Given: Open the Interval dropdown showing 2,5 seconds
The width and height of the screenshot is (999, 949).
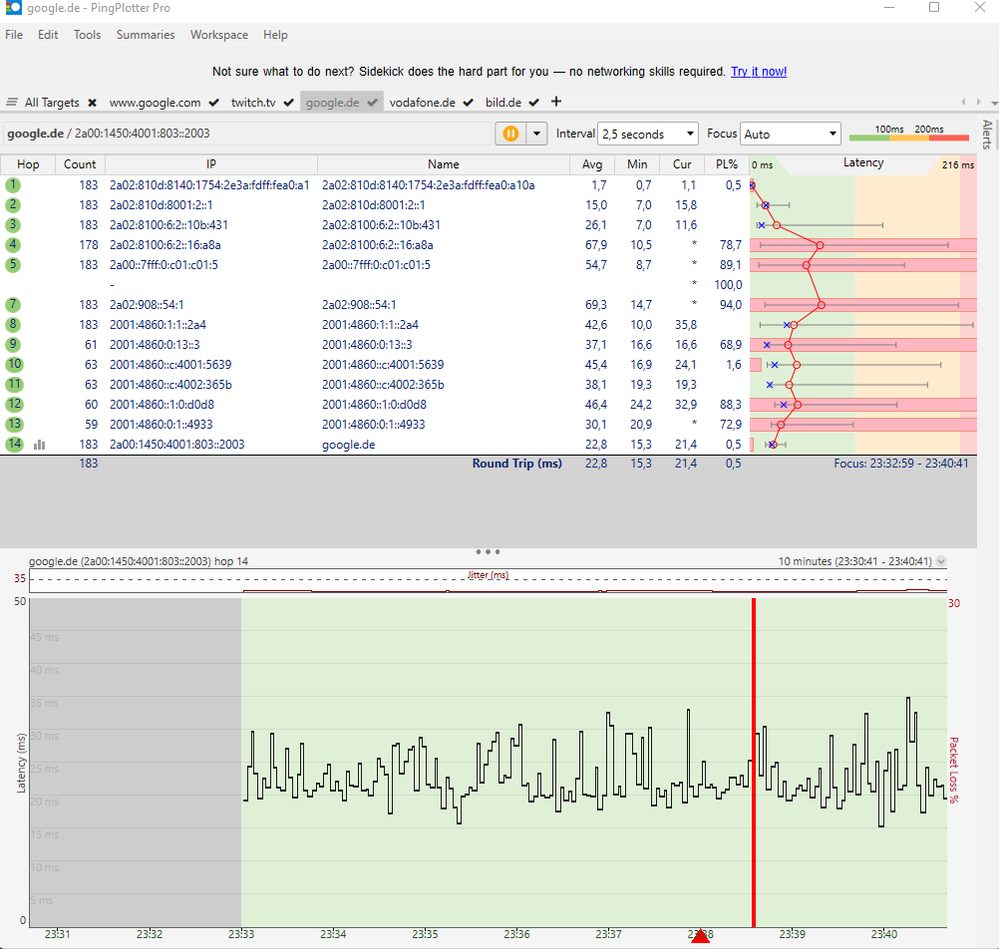Looking at the screenshot, I should [x=647, y=133].
